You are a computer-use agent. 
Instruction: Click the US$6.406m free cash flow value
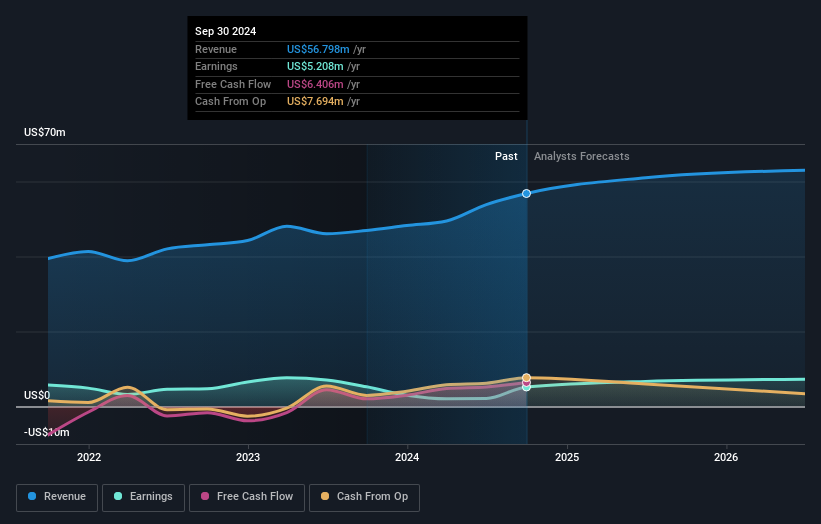[x=315, y=84]
